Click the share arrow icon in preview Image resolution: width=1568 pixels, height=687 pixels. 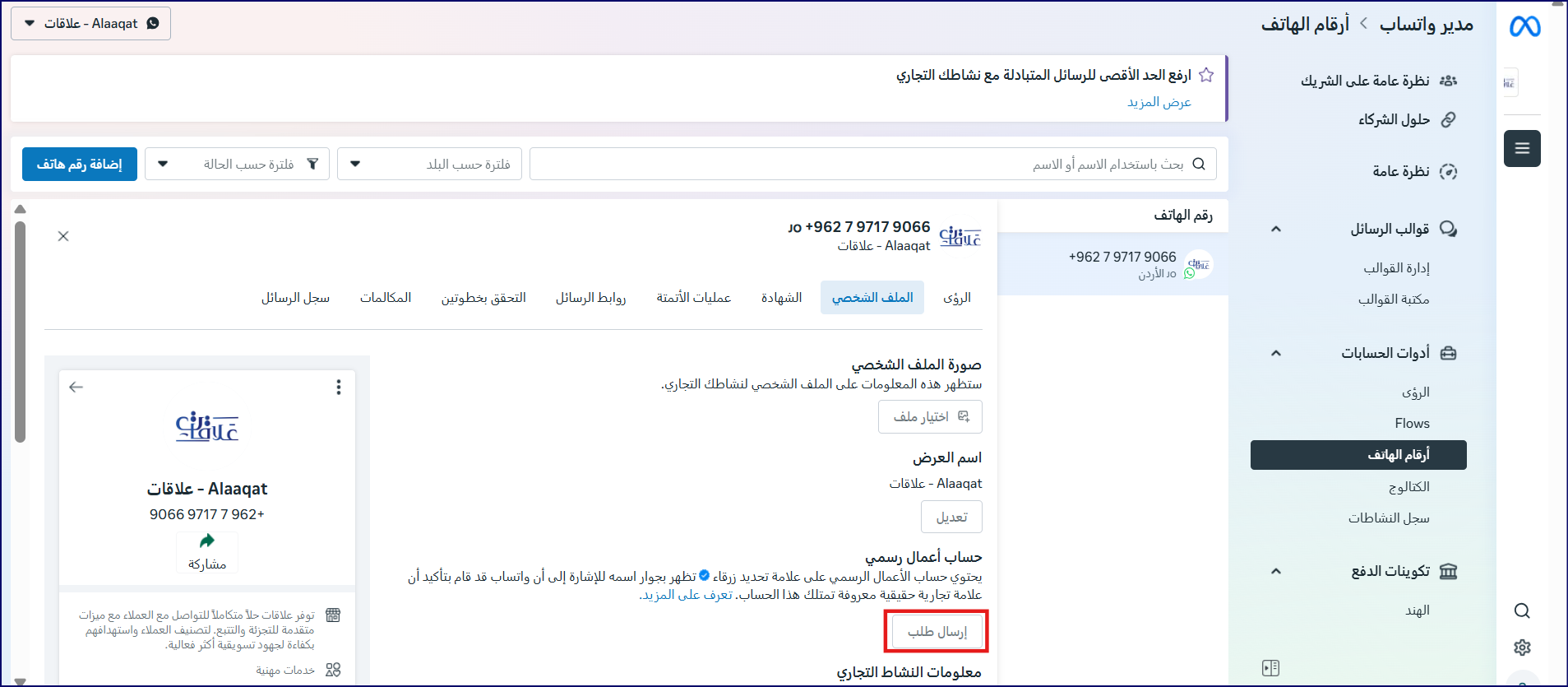[x=207, y=541]
